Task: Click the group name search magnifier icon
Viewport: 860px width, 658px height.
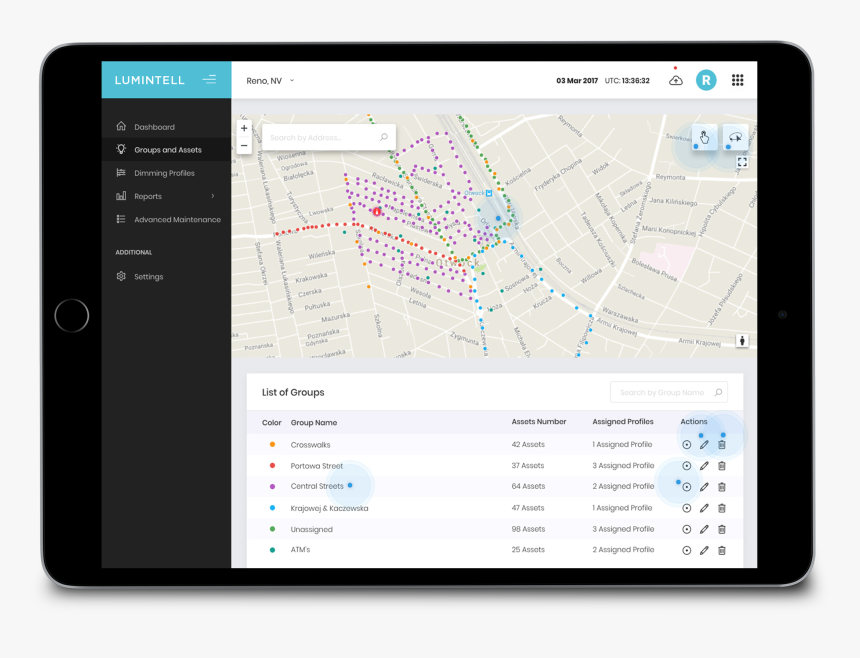Action: pos(718,392)
